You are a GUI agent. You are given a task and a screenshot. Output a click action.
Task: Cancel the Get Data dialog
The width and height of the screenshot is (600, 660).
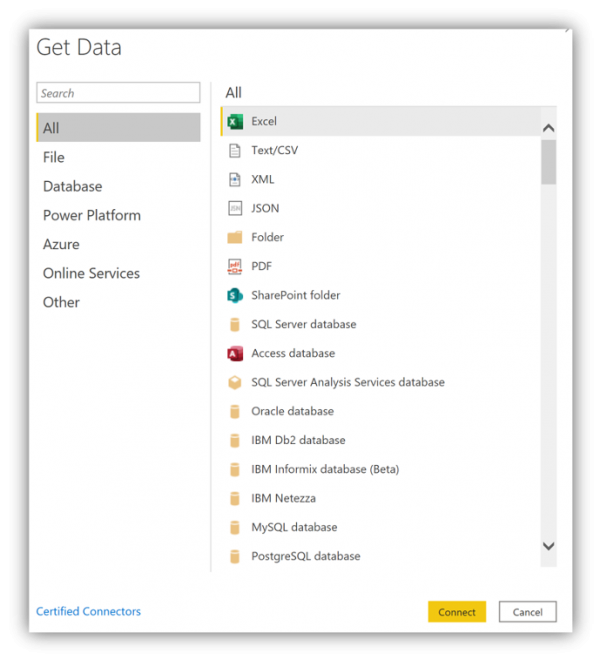pos(527,612)
